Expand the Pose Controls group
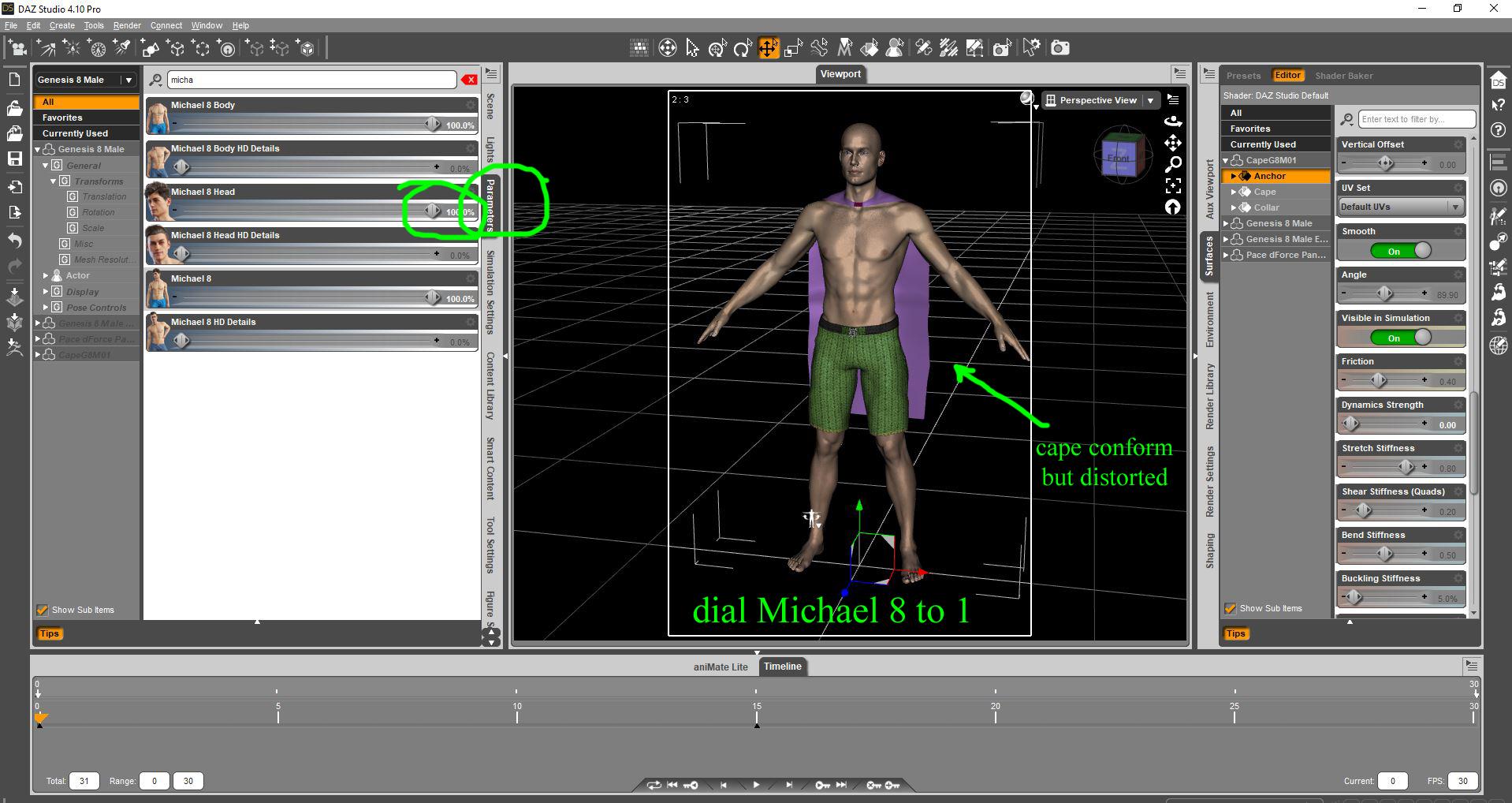 point(46,308)
